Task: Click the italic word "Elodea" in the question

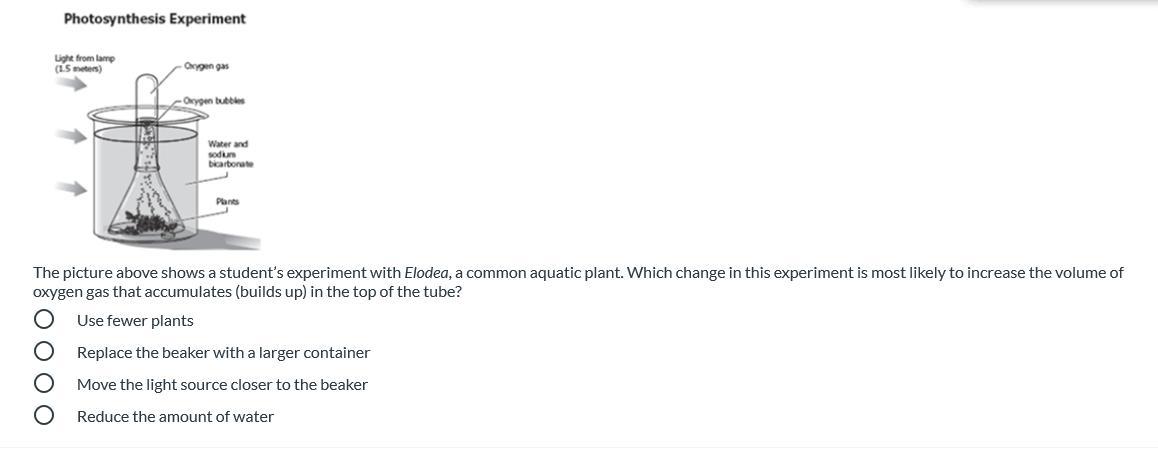Action: [427, 272]
